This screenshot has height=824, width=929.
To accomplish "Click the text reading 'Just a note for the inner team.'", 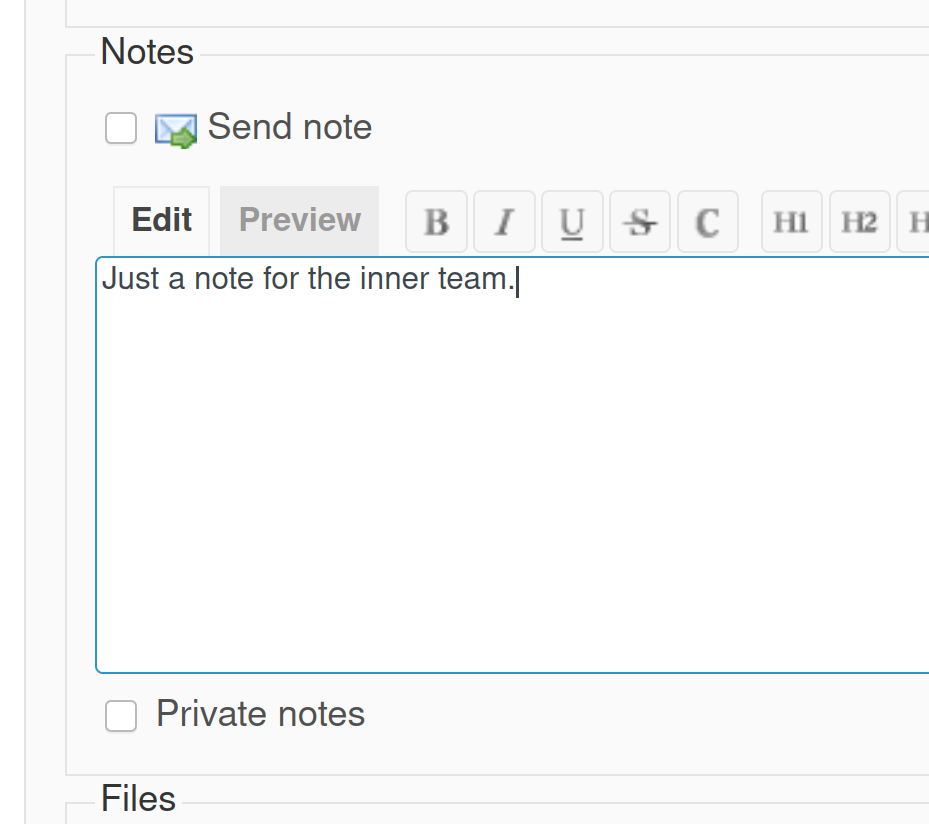I will [308, 279].
